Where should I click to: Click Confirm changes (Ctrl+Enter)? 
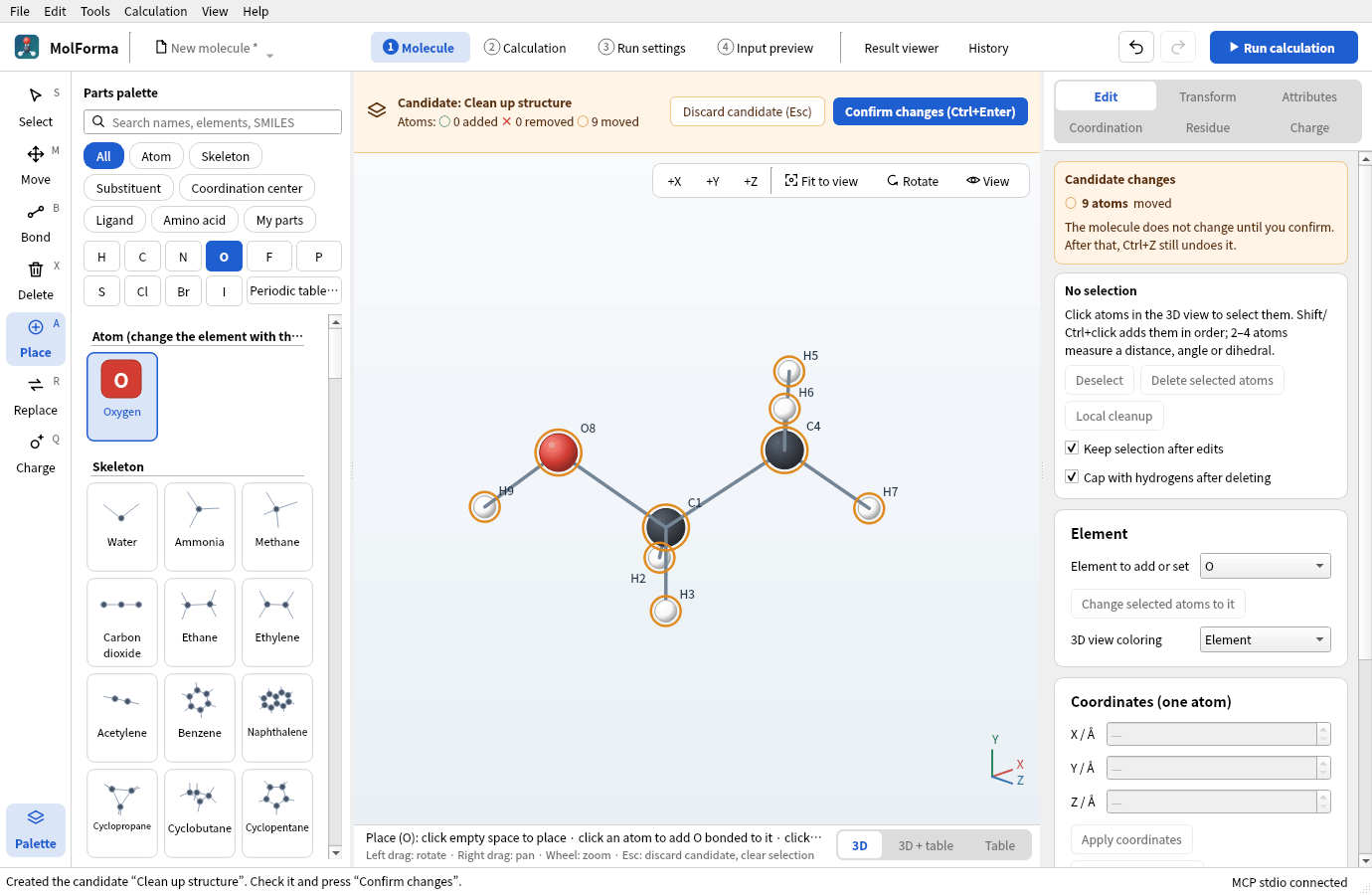click(931, 111)
